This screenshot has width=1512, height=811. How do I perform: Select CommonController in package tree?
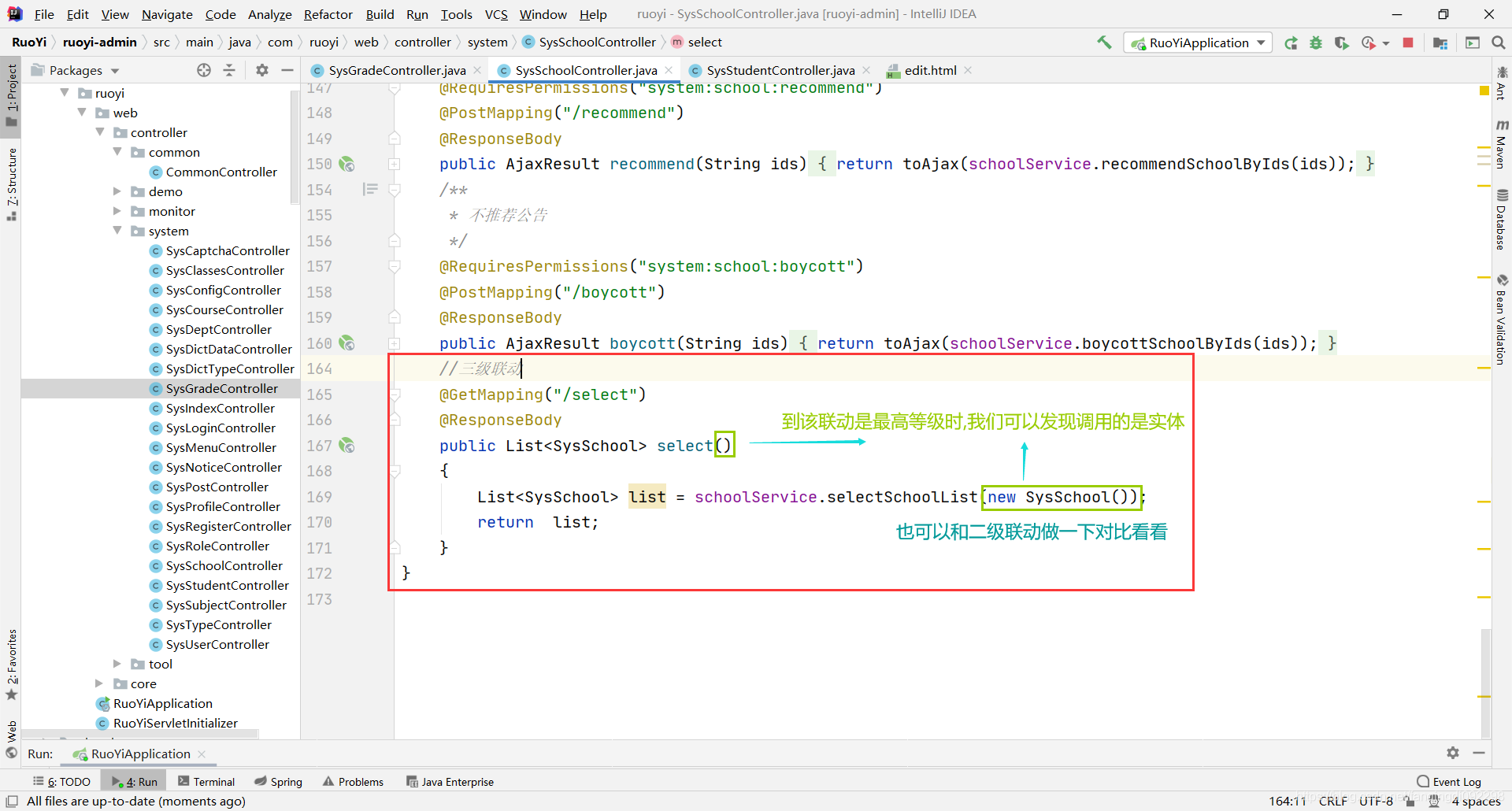click(x=221, y=172)
